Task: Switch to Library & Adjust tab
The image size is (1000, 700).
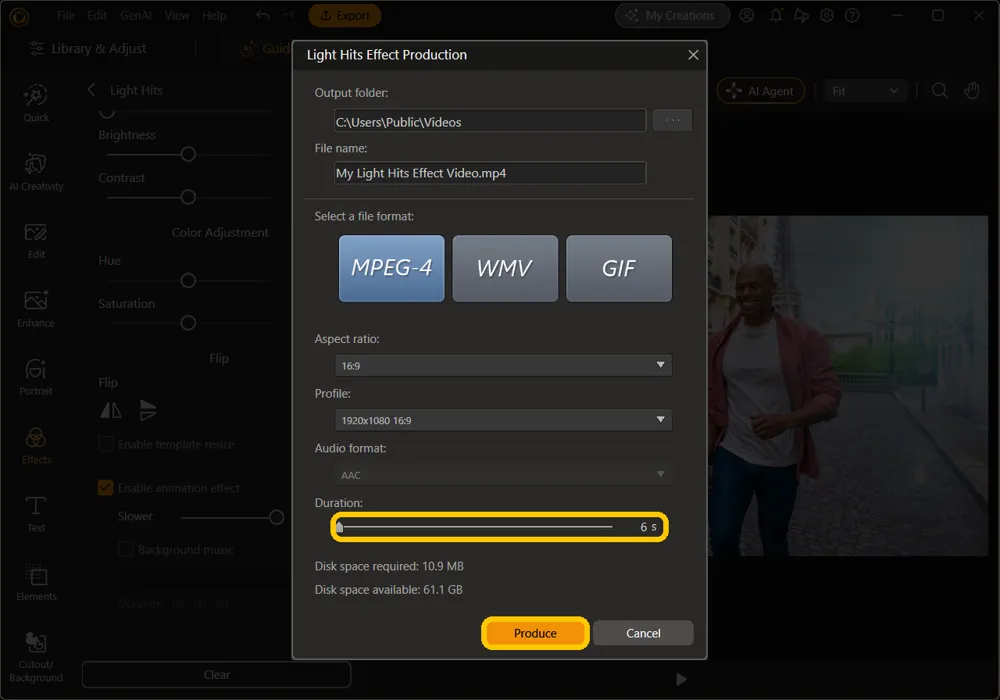Action: pos(88,48)
